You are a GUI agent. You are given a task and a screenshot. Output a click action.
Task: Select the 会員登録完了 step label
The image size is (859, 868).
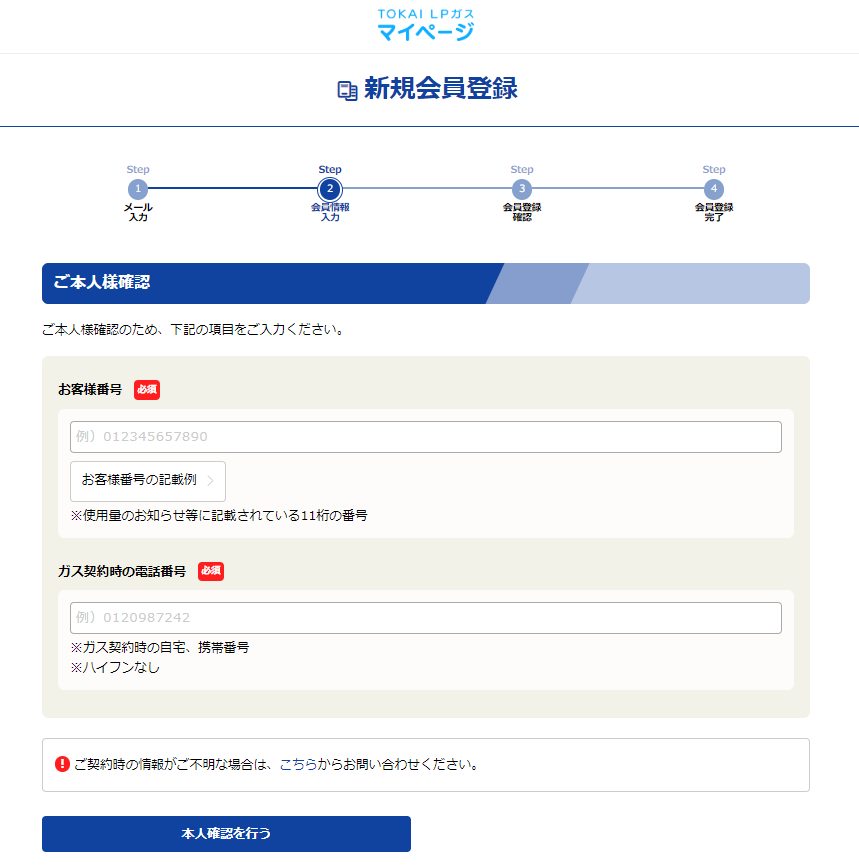(x=714, y=214)
